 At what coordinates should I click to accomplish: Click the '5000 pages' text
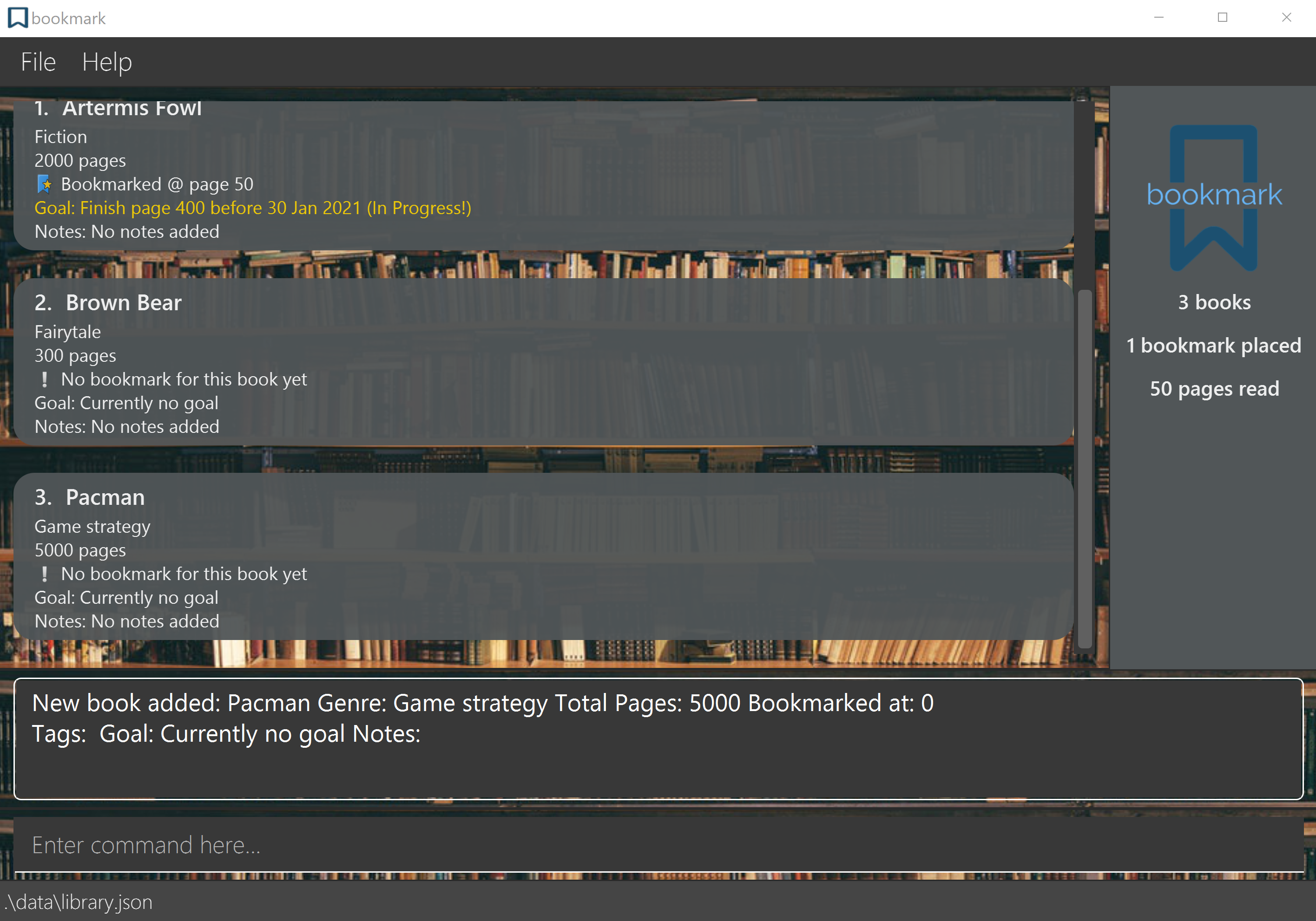pyautogui.click(x=80, y=550)
